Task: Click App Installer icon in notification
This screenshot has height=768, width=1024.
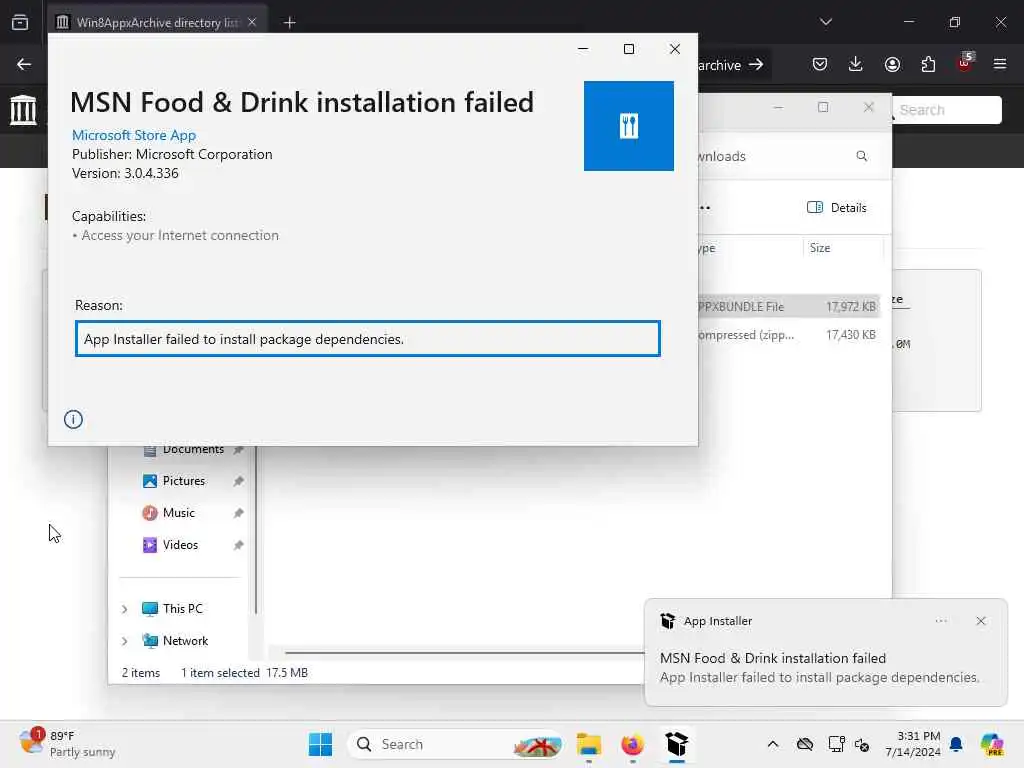Action: [667, 621]
